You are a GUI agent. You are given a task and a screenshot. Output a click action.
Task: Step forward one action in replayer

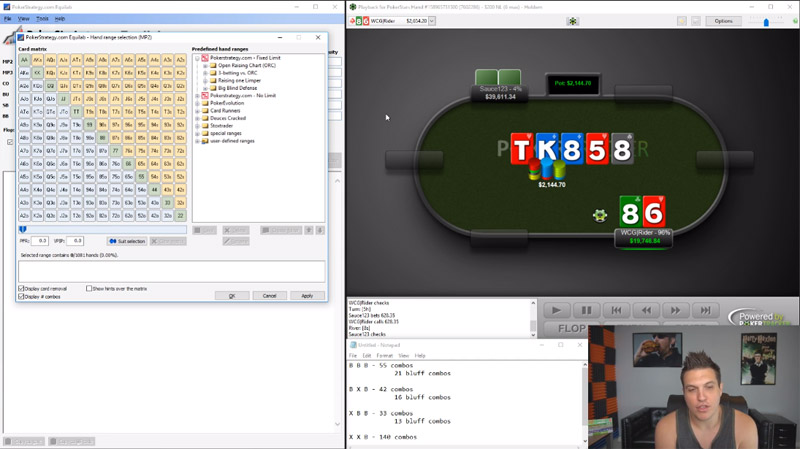[x=676, y=310]
